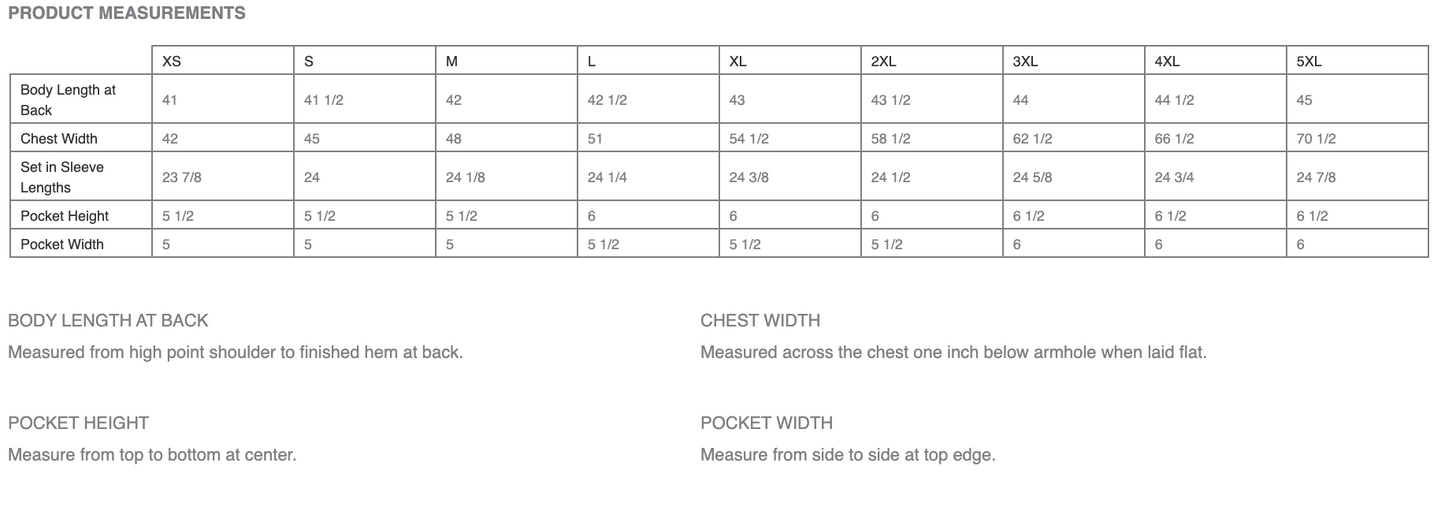Select the CHEST WIDTH description heading
This screenshot has height=511, width=1445.
click(760, 321)
